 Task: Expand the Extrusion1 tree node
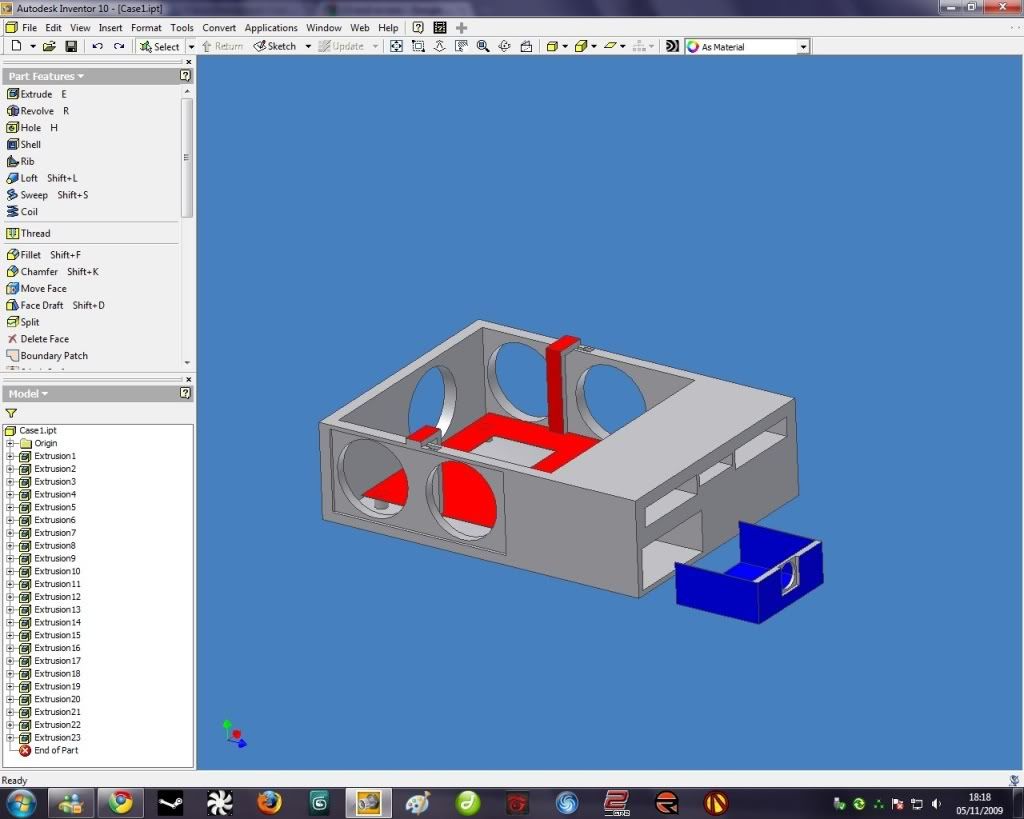tap(10, 456)
